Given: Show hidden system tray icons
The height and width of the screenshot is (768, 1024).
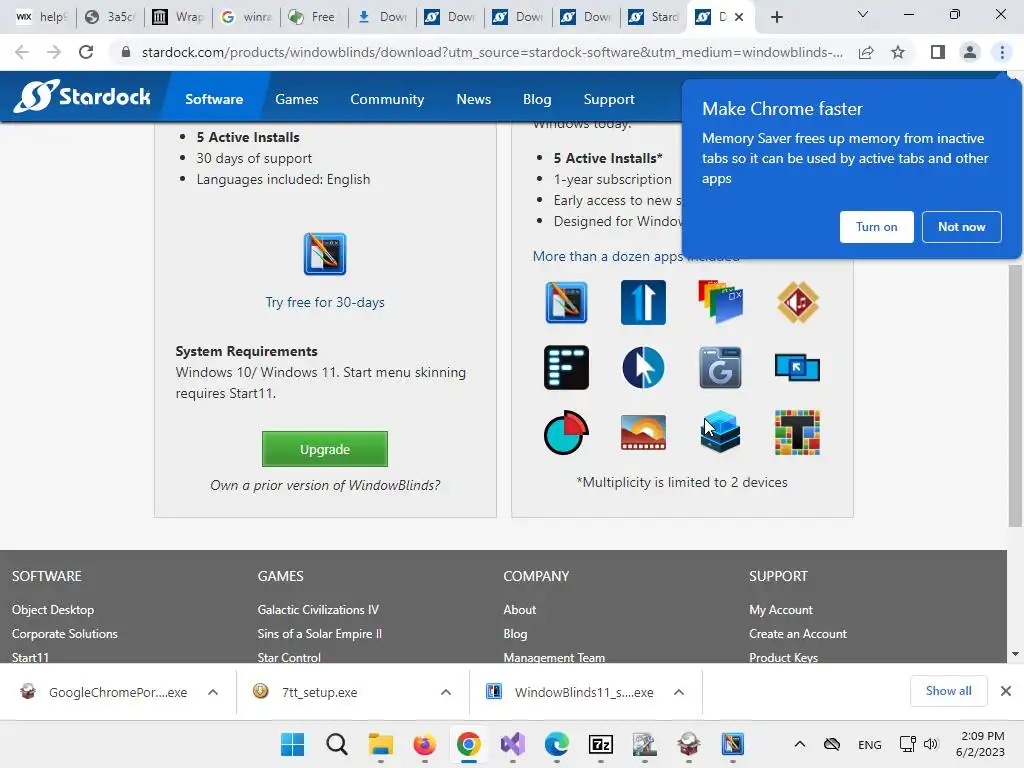Looking at the screenshot, I should click(799, 744).
